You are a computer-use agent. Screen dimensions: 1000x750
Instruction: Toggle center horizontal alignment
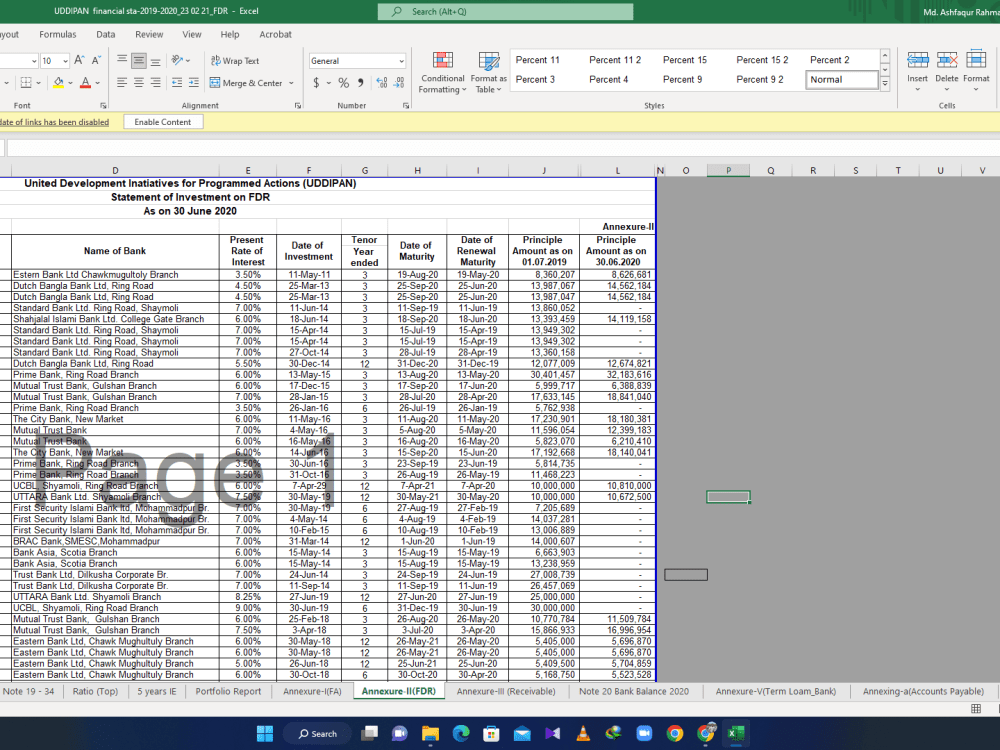point(139,82)
